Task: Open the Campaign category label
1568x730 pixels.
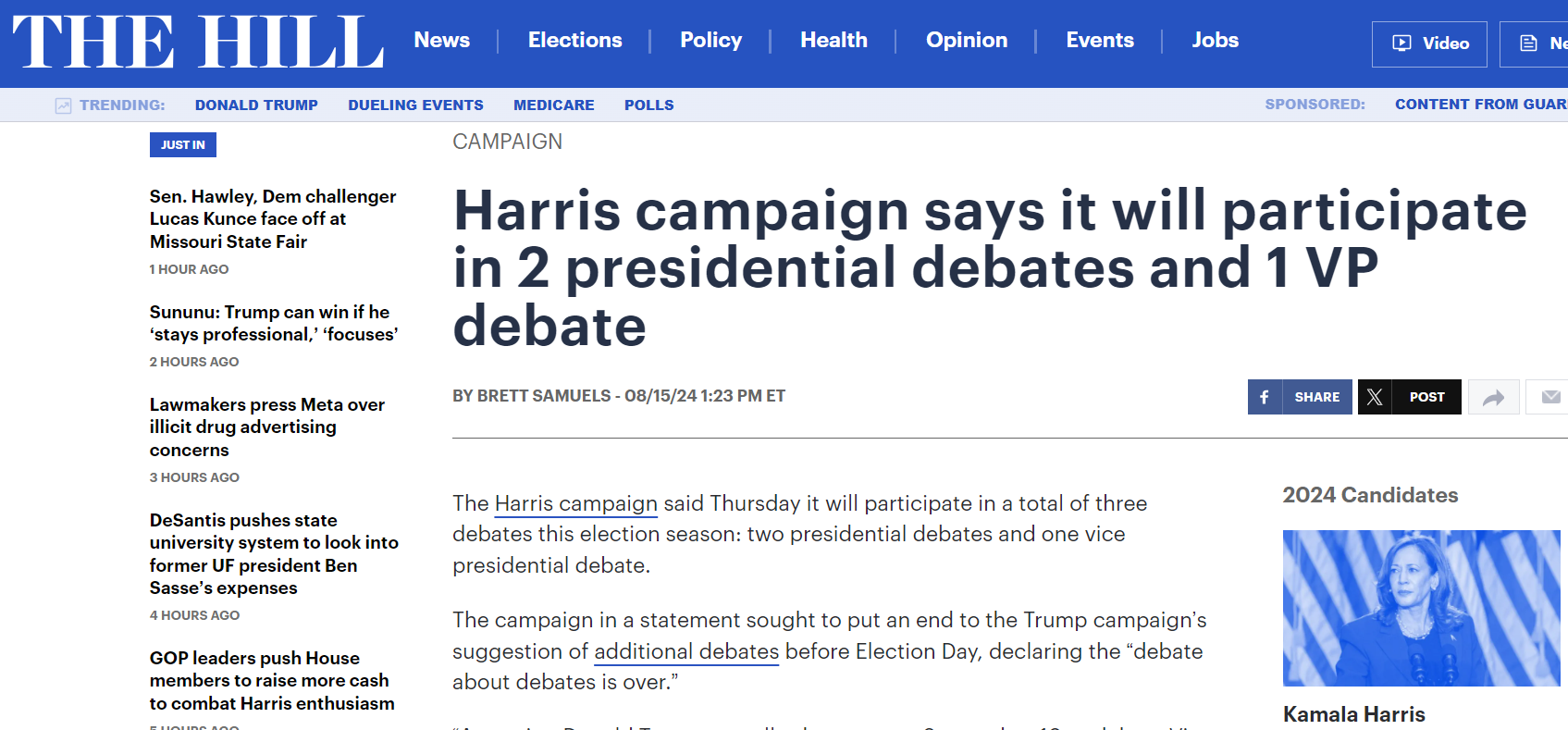Action: point(507,142)
